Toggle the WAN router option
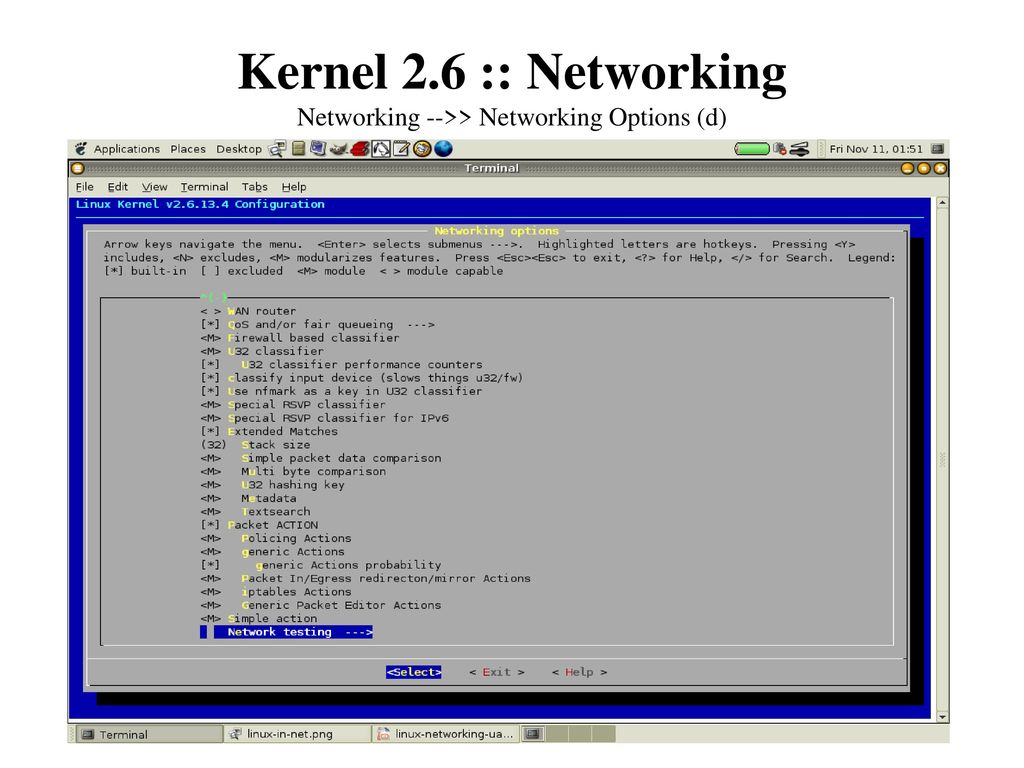This screenshot has height=768, width=1024. (x=248, y=312)
